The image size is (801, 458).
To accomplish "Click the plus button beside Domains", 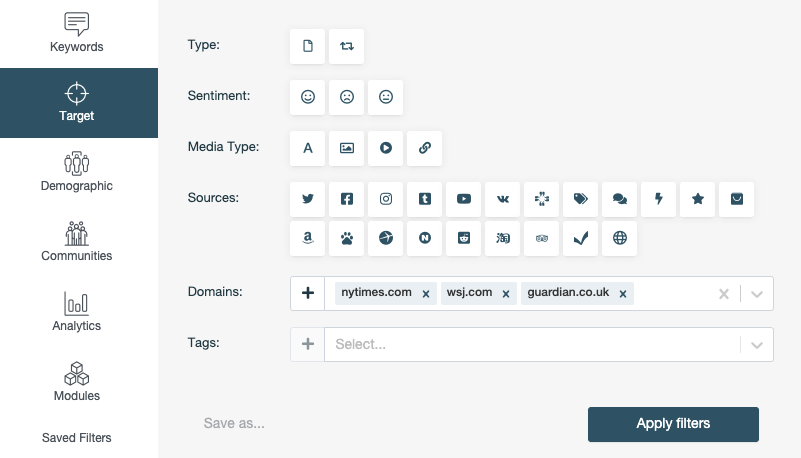I will (308, 293).
